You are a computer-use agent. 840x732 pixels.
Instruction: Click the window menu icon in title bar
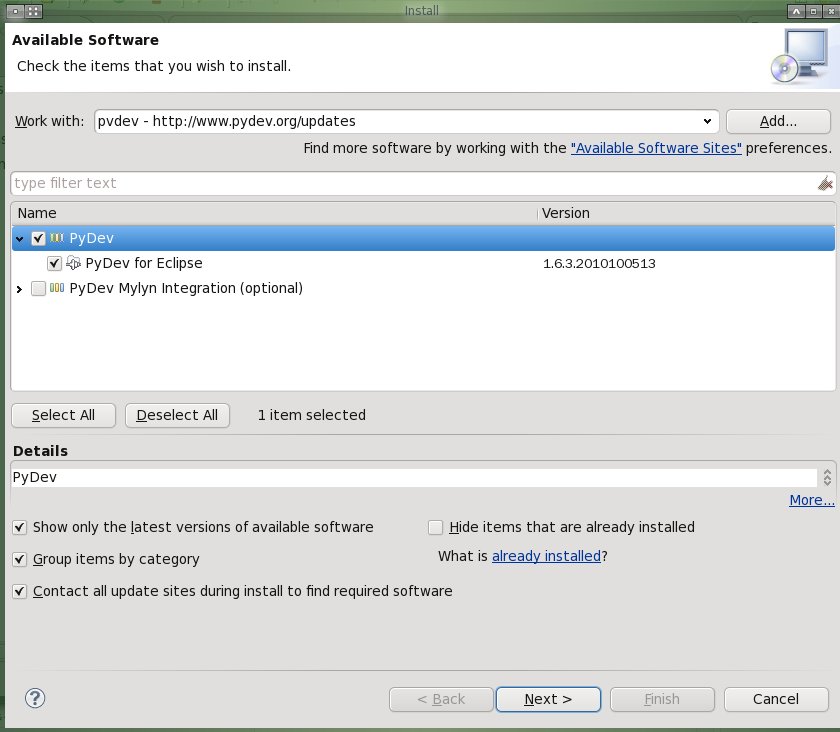click(x=16, y=11)
